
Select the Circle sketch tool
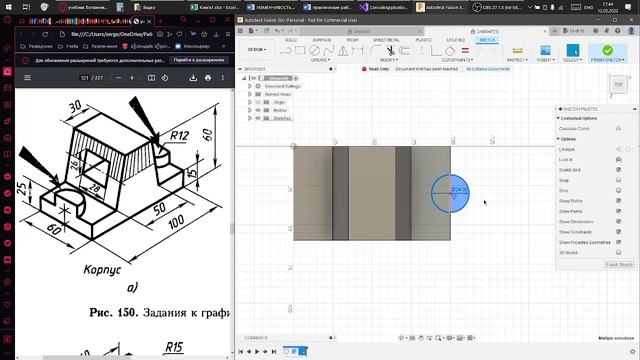point(314,51)
